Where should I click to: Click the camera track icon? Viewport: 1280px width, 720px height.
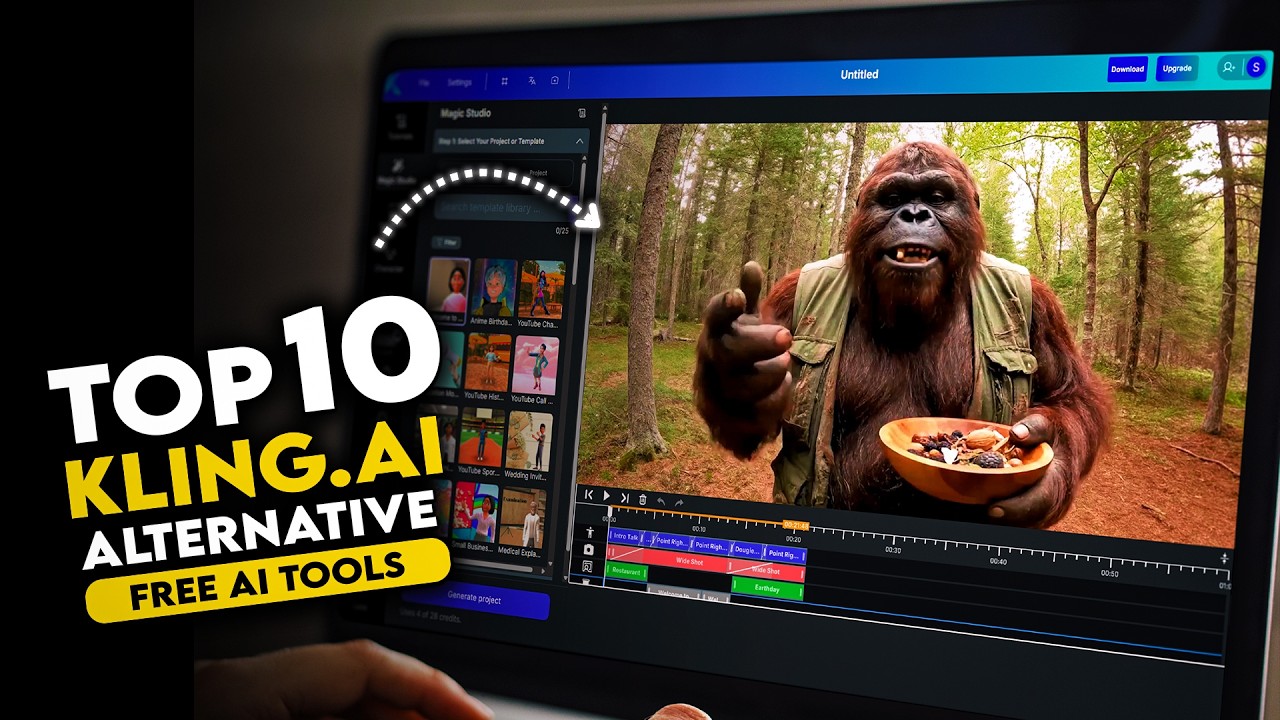click(x=588, y=549)
